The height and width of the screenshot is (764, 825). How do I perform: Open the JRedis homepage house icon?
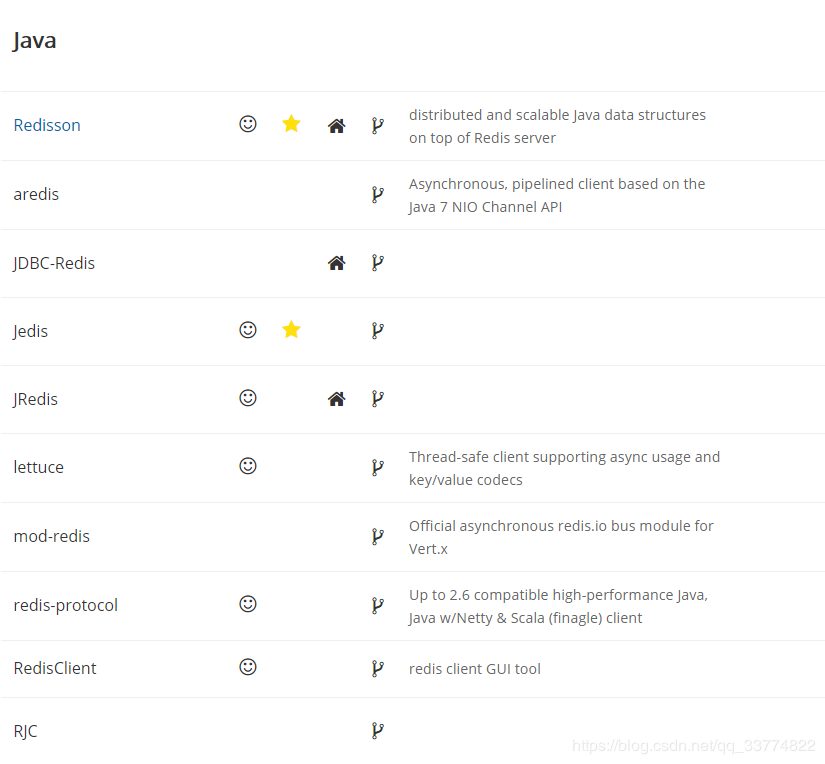pos(336,399)
